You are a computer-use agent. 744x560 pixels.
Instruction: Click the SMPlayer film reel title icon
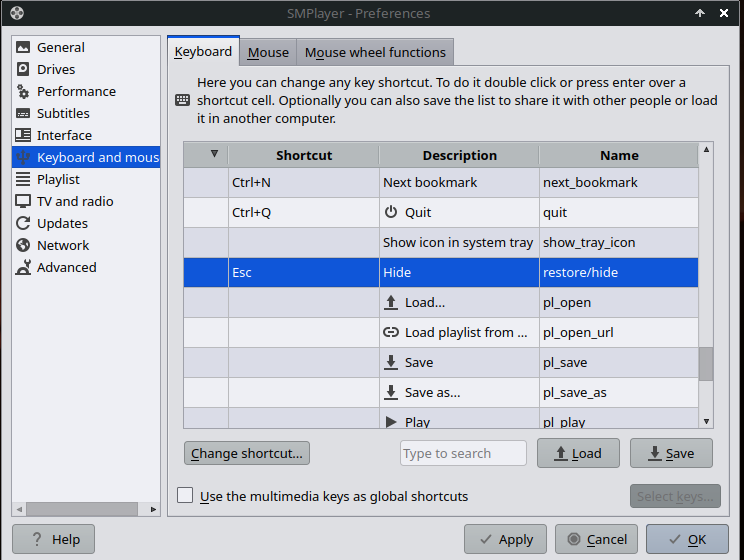[17, 13]
